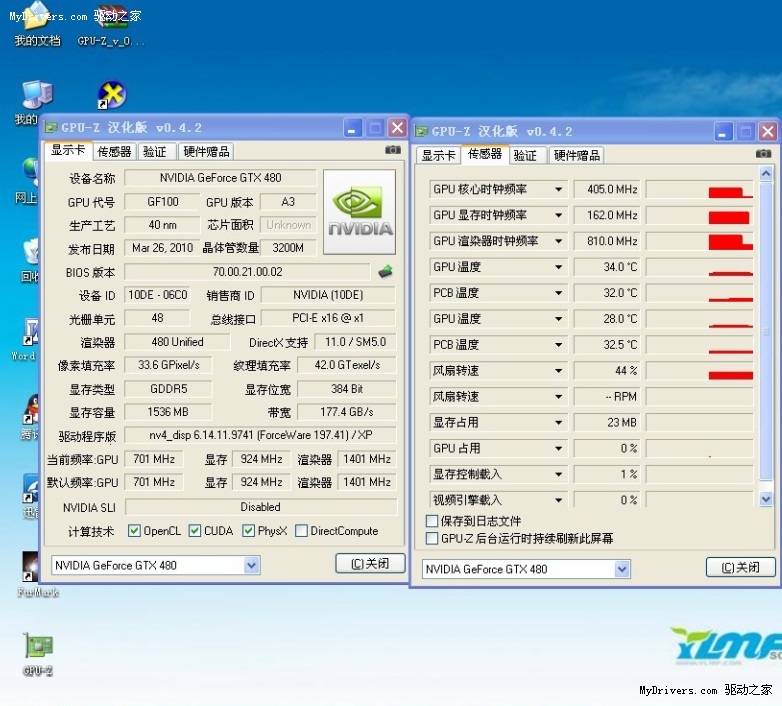
Task: Click the screenshot camera icon in left window
Action: pos(392,149)
